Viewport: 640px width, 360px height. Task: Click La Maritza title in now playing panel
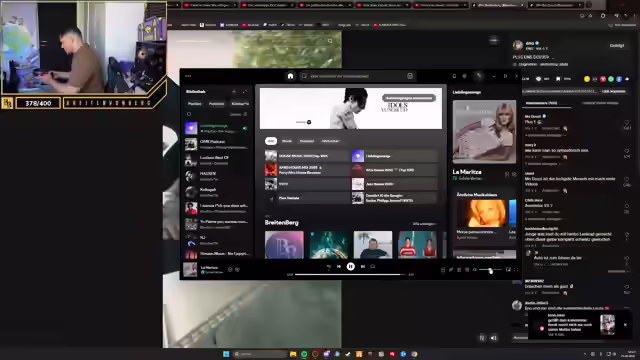pyautogui.click(x=467, y=172)
